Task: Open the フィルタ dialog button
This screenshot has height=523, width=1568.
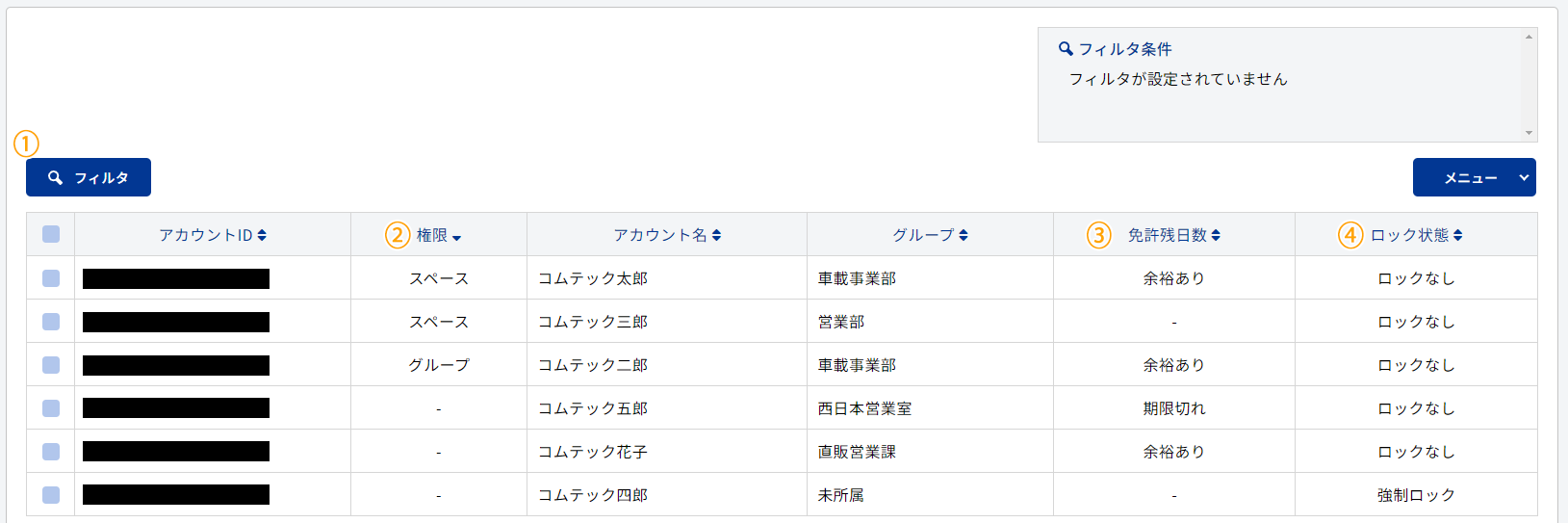Action: [x=89, y=177]
